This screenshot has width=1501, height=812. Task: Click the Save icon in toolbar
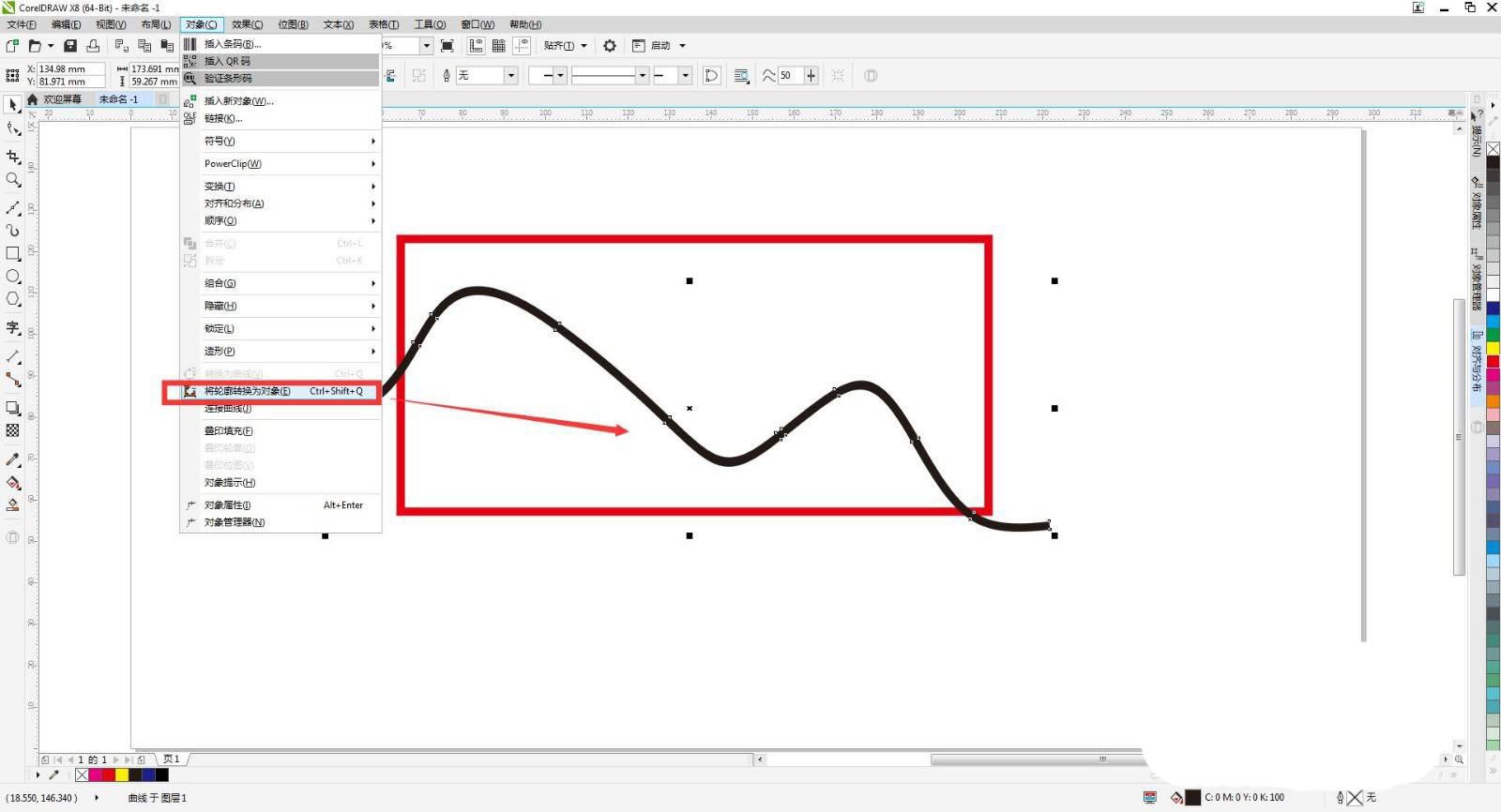tap(70, 45)
